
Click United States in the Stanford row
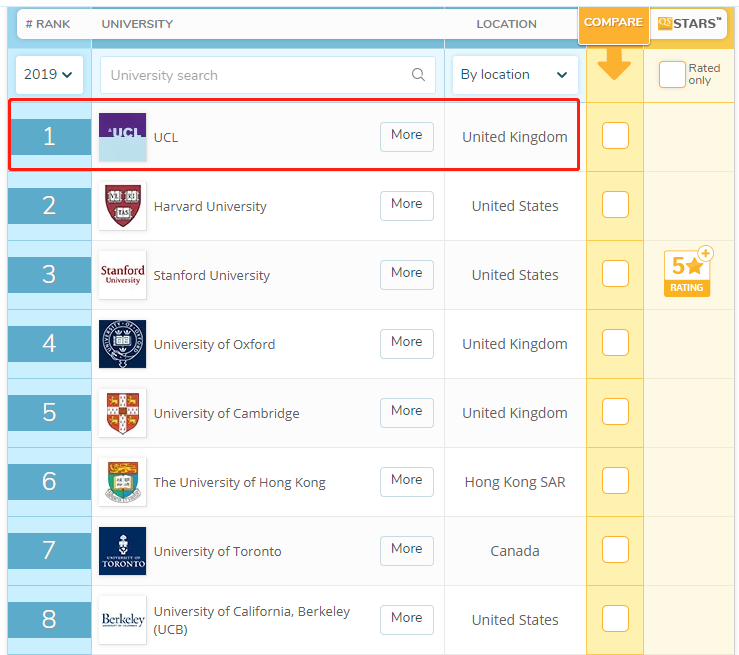click(x=515, y=275)
